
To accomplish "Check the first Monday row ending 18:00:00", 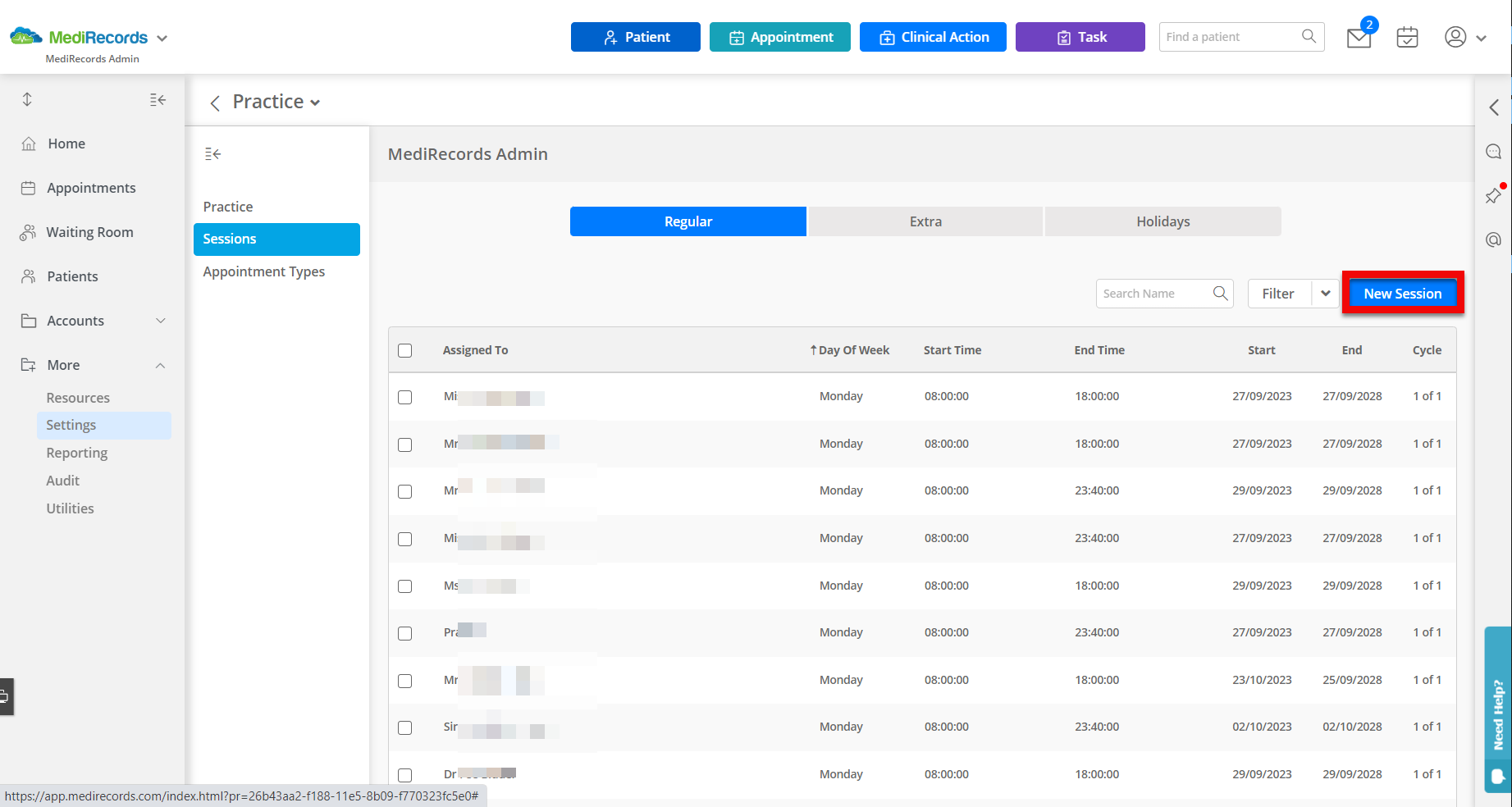I will pyautogui.click(x=404, y=397).
